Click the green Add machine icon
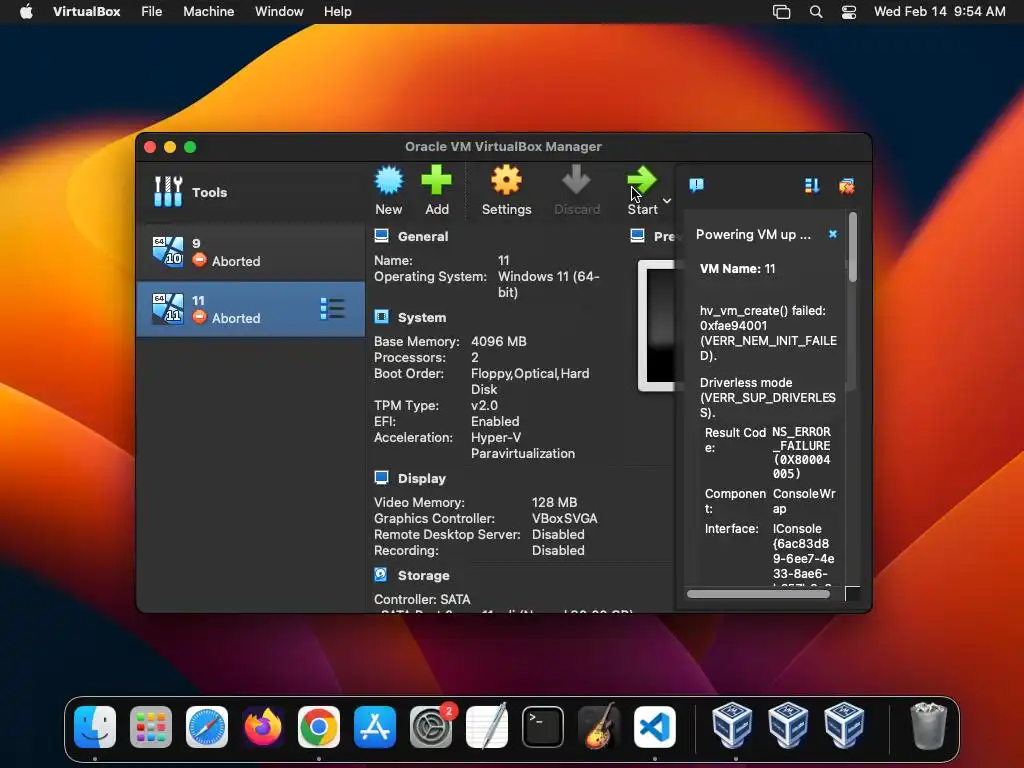The width and height of the screenshot is (1024, 768). [x=436, y=181]
